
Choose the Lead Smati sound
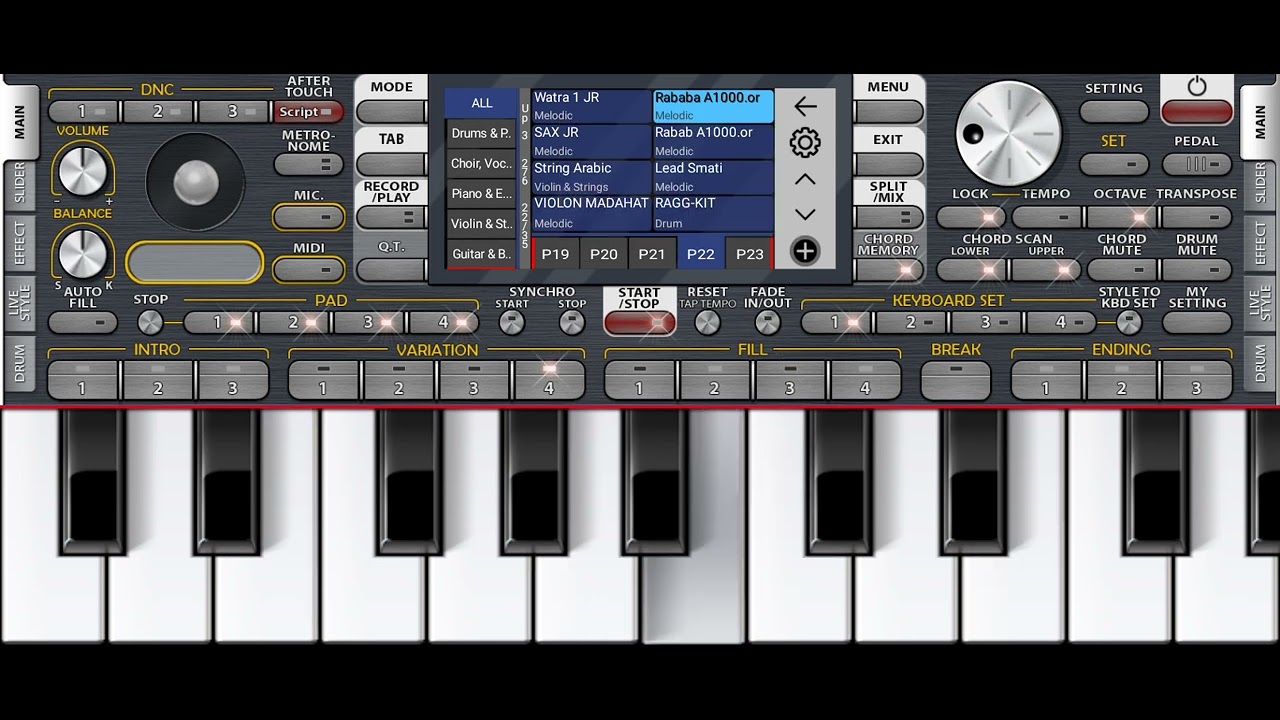click(x=713, y=176)
